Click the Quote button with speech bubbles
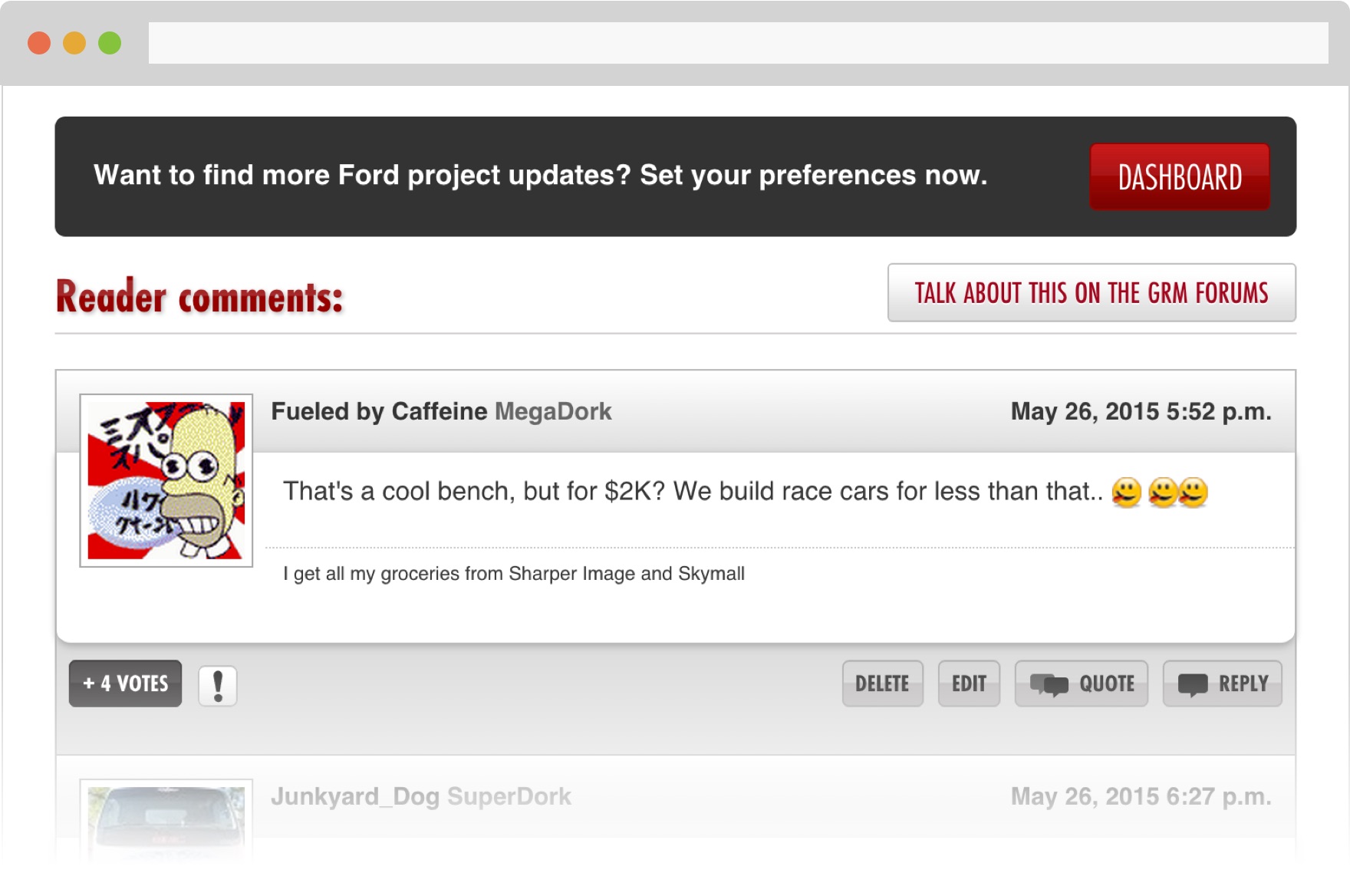 [1081, 684]
